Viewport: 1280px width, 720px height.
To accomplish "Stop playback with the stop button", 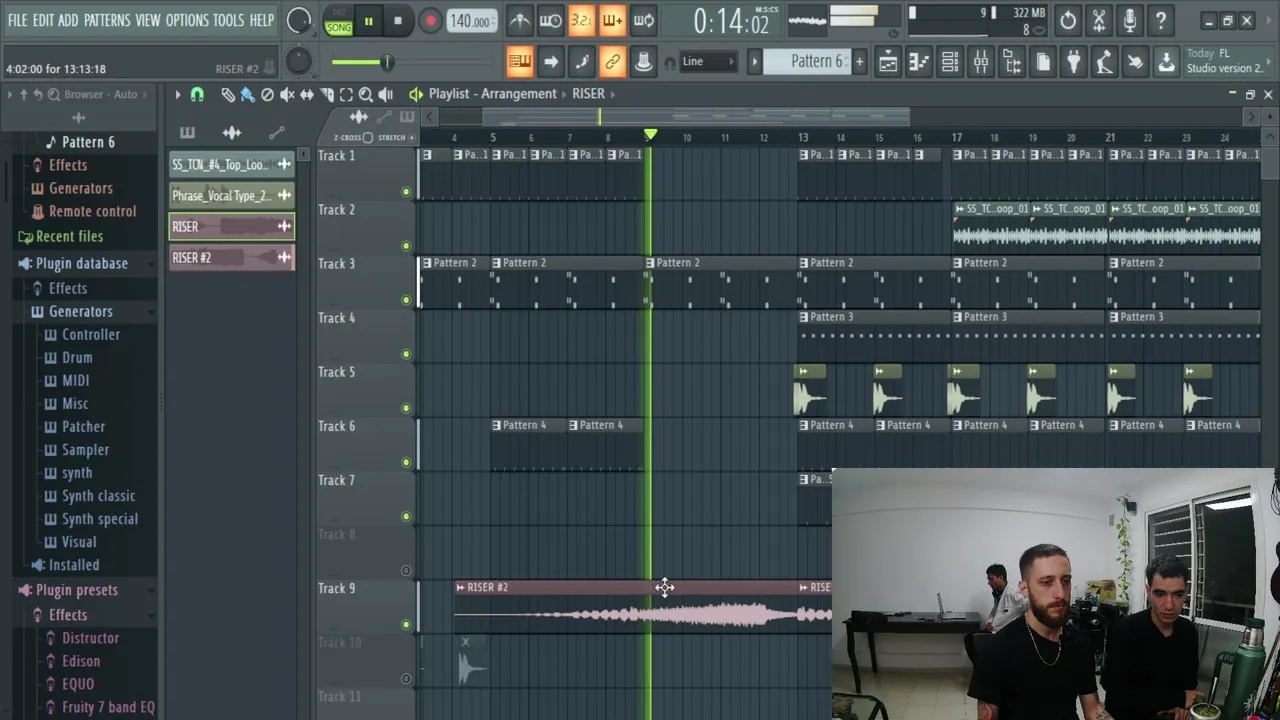I will (398, 21).
